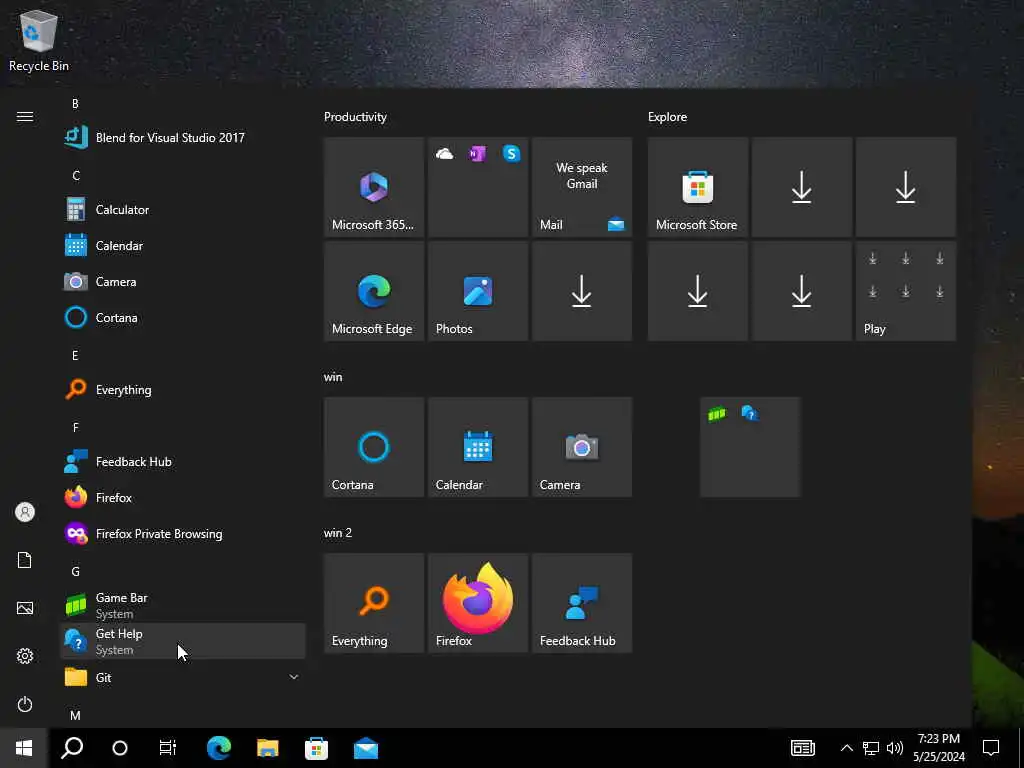
Task: Select the Recycle Bin on desktop
Action: [39, 40]
